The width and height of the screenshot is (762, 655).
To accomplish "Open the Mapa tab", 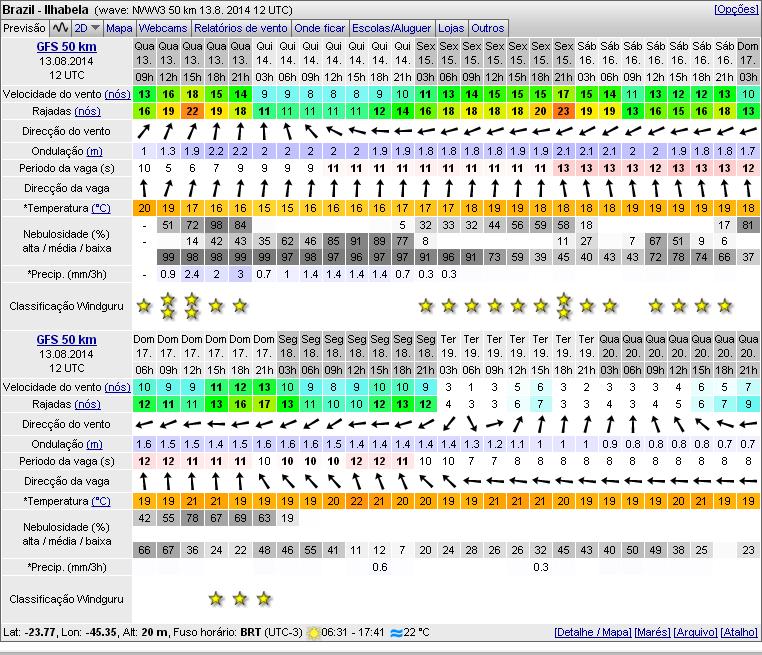I will tap(119, 28).
